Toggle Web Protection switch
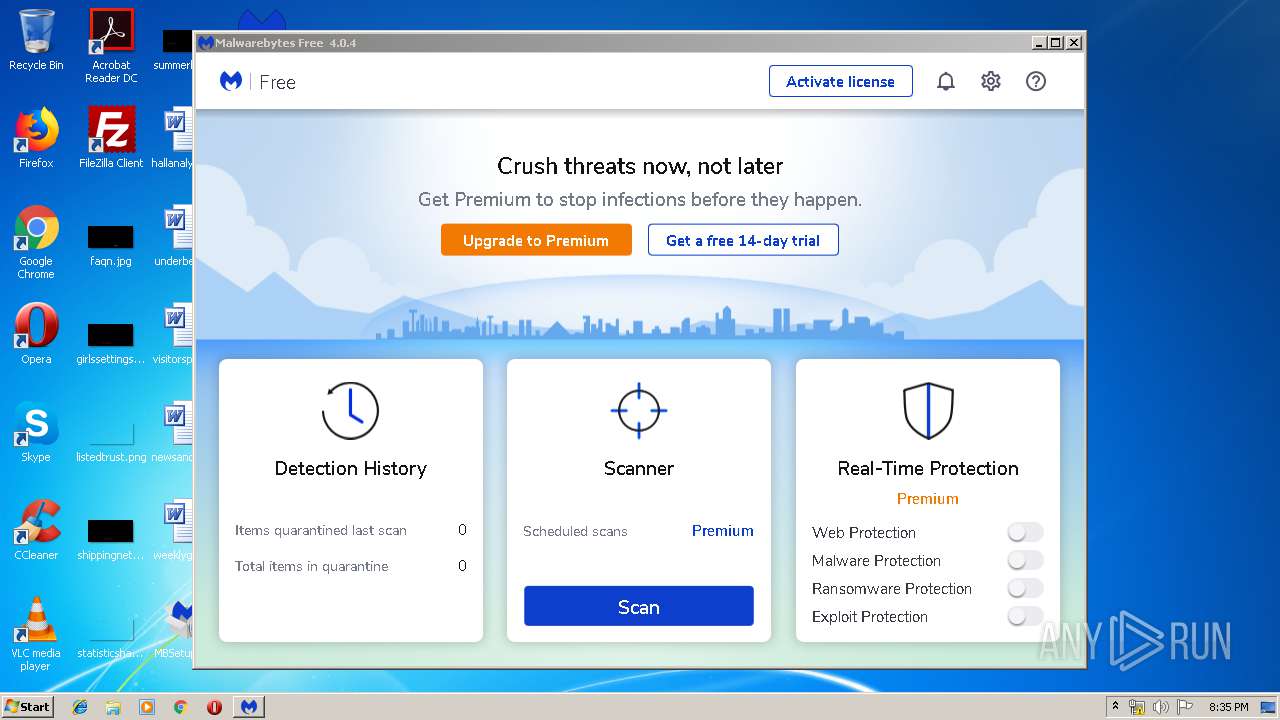Viewport: 1280px width, 720px height. [x=1025, y=532]
